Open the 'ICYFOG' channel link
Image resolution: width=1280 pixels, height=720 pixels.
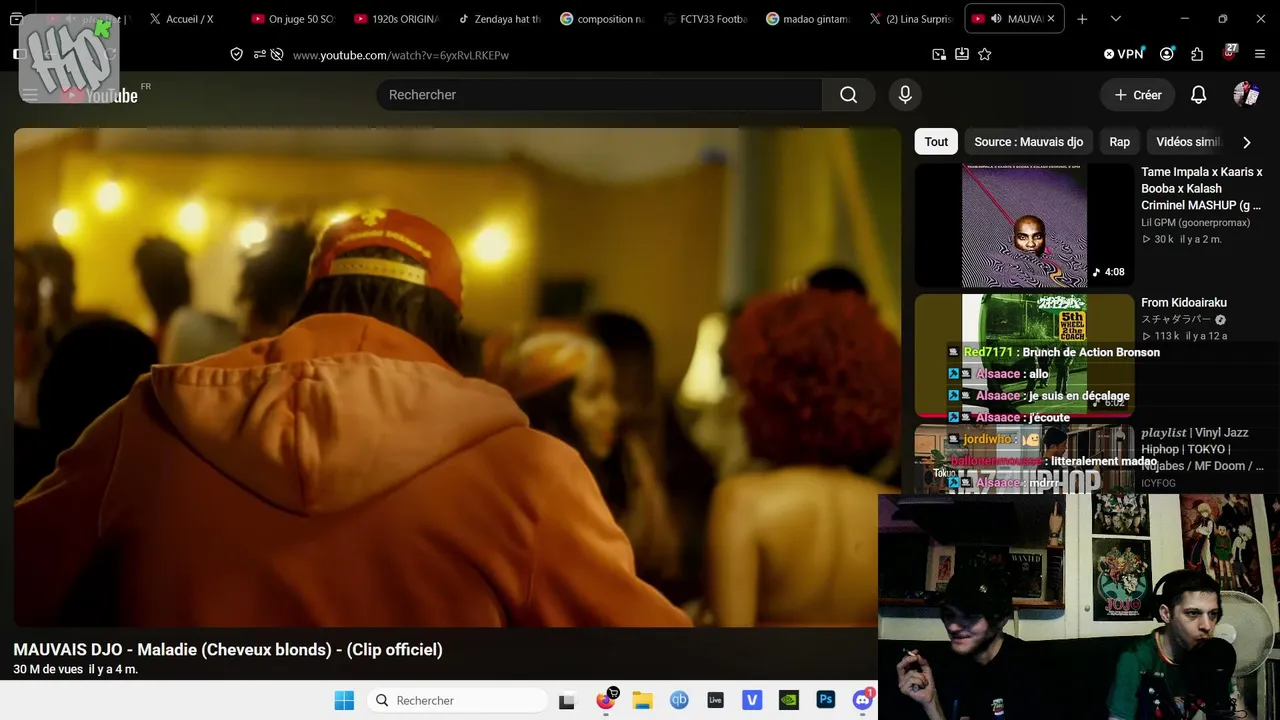tap(1158, 483)
